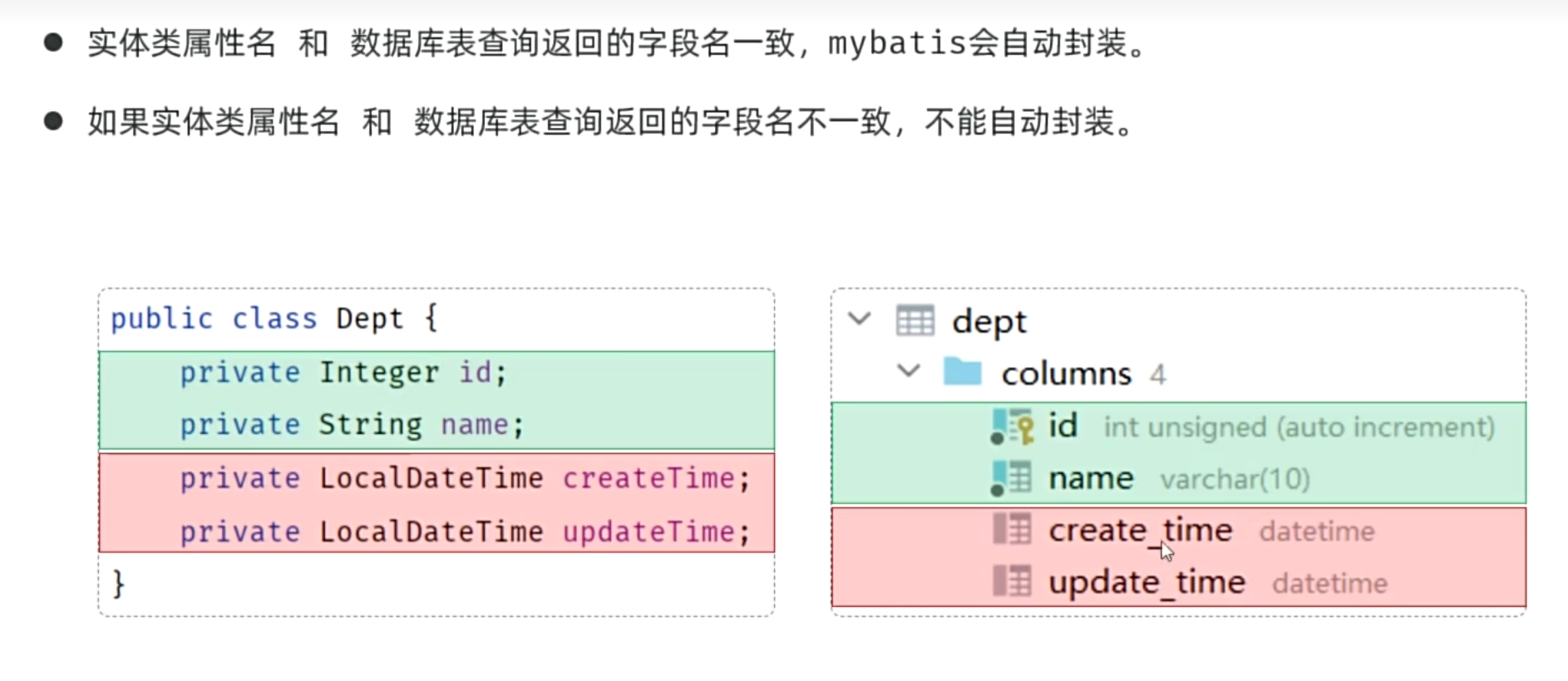Viewport: 1568px width, 681px height.
Task: Click the varchar(10) type text
Action: coord(1235,480)
